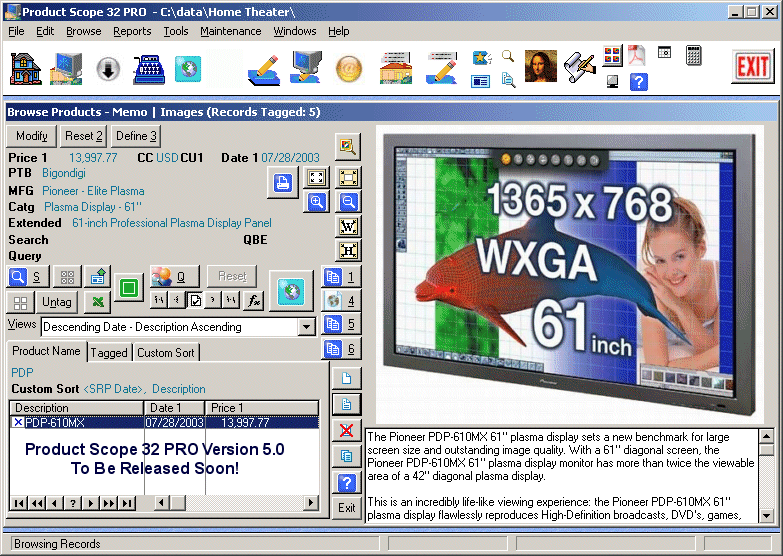Go to last record navigation button
783x556 pixels.
coord(127,503)
